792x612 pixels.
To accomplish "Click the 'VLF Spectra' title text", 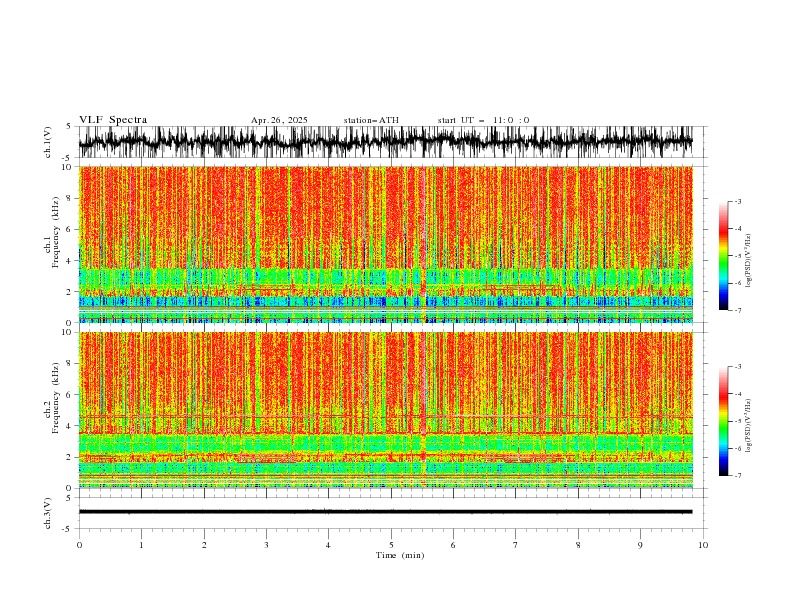I will [113, 120].
